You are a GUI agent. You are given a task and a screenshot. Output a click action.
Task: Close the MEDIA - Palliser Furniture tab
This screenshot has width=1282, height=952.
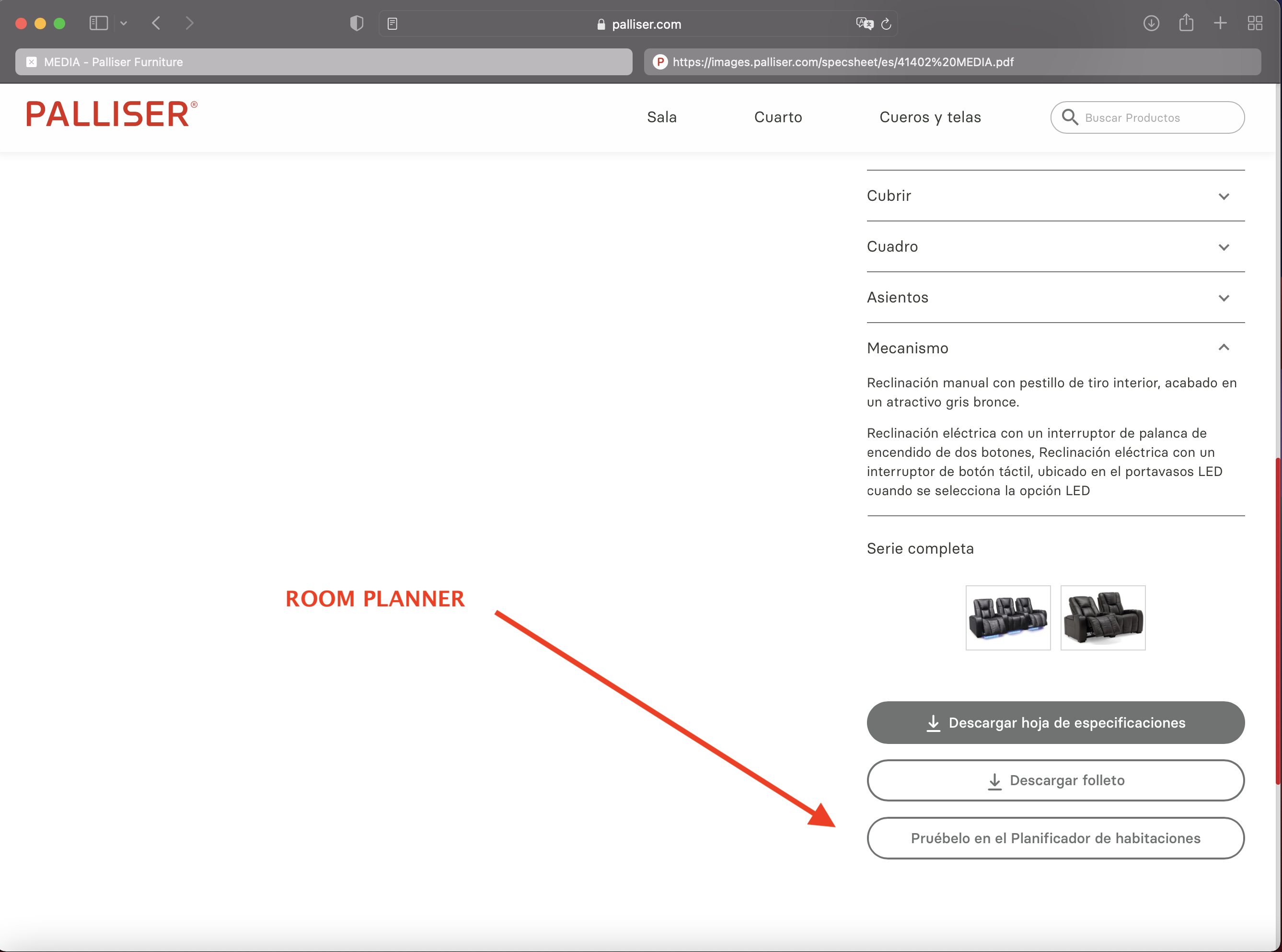(x=32, y=62)
